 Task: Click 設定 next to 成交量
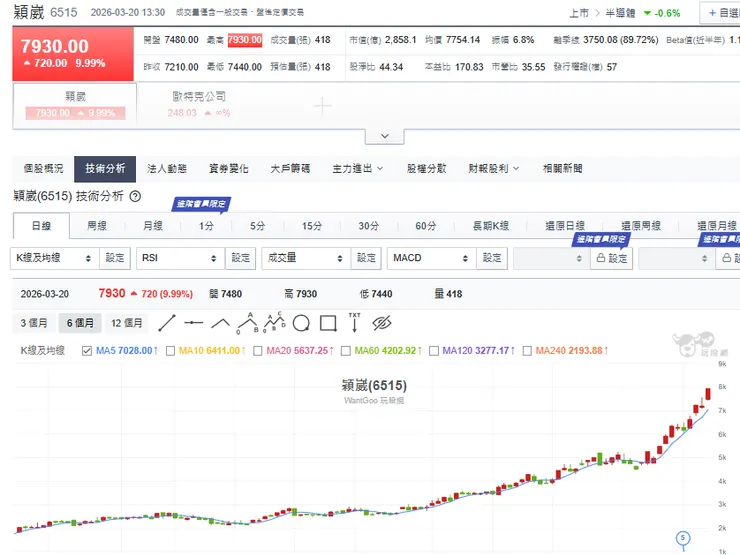click(x=366, y=258)
